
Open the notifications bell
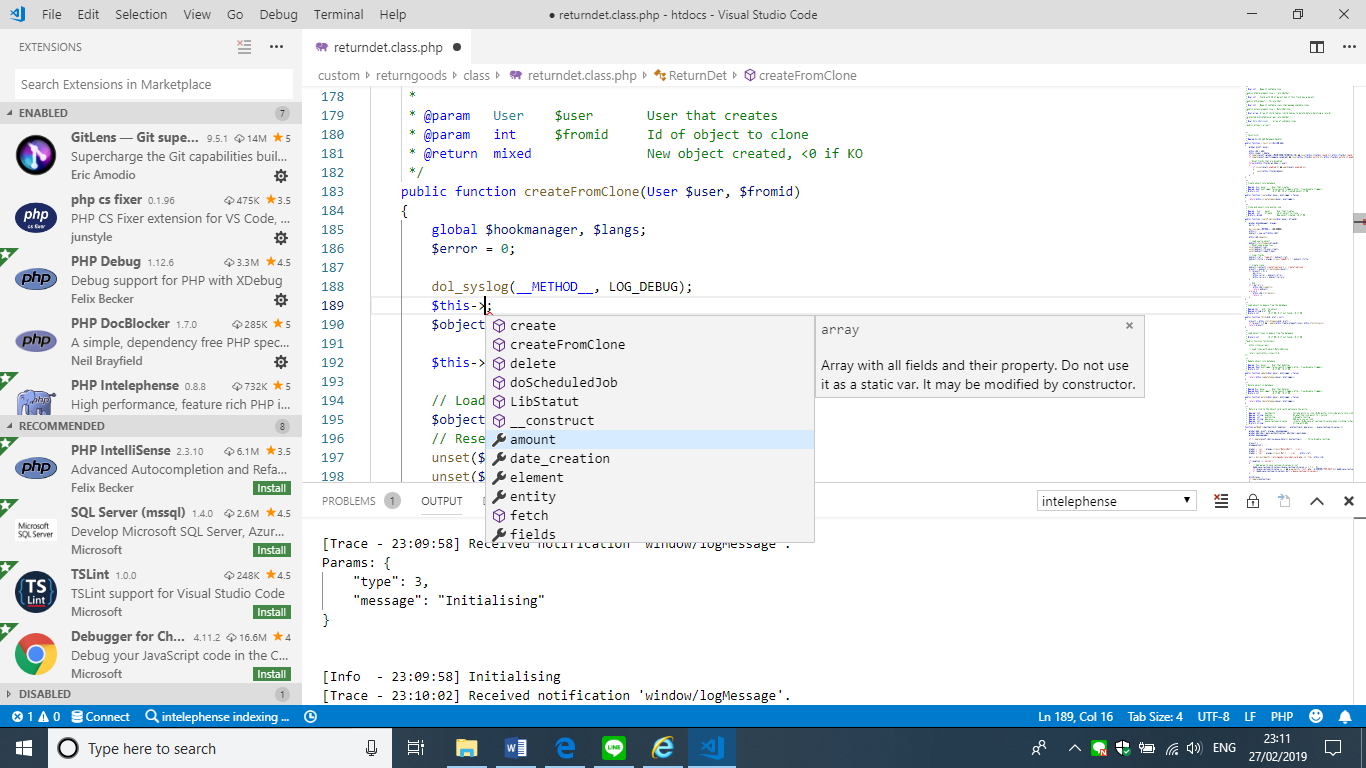[1346, 717]
